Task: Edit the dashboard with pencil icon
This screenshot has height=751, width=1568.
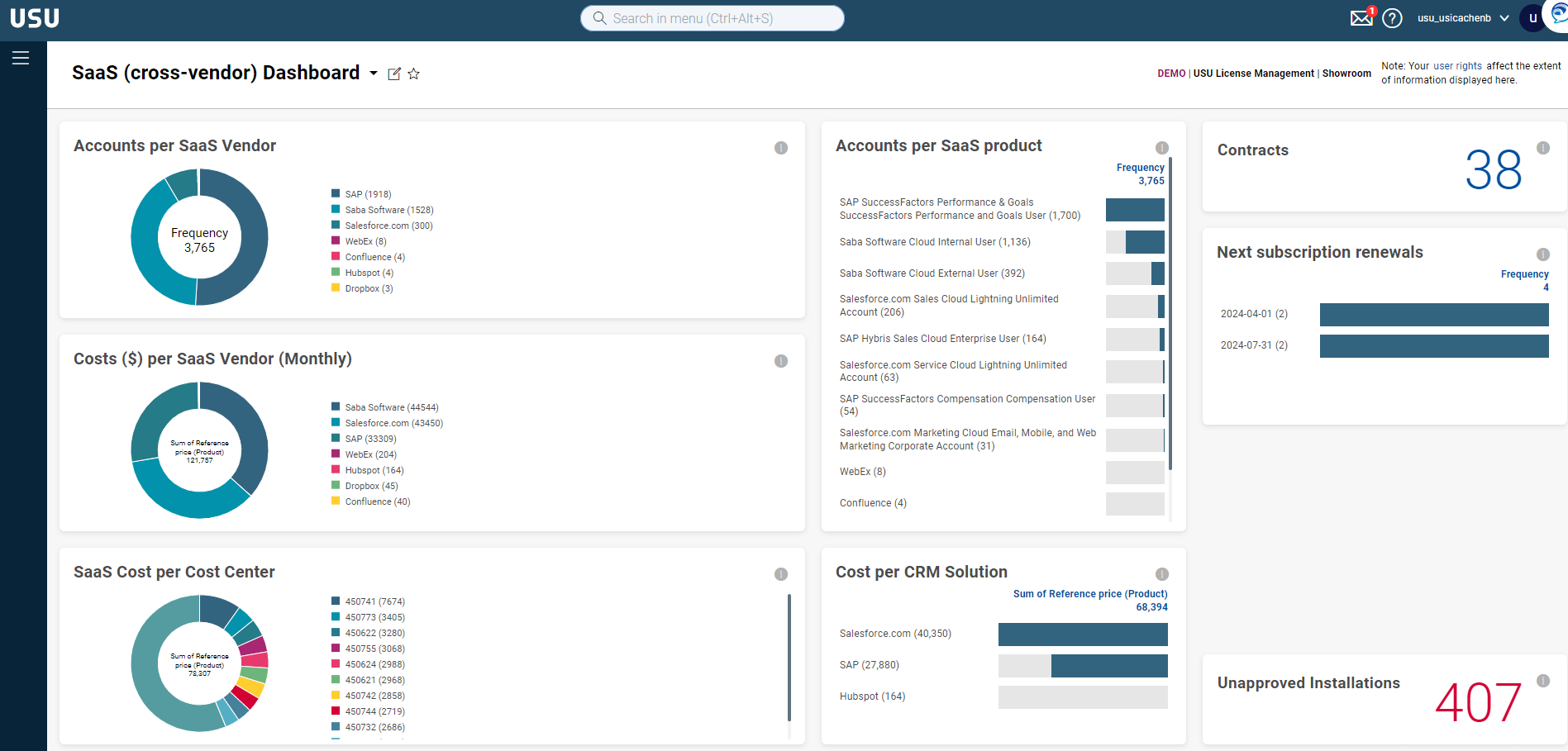Action: [x=394, y=74]
